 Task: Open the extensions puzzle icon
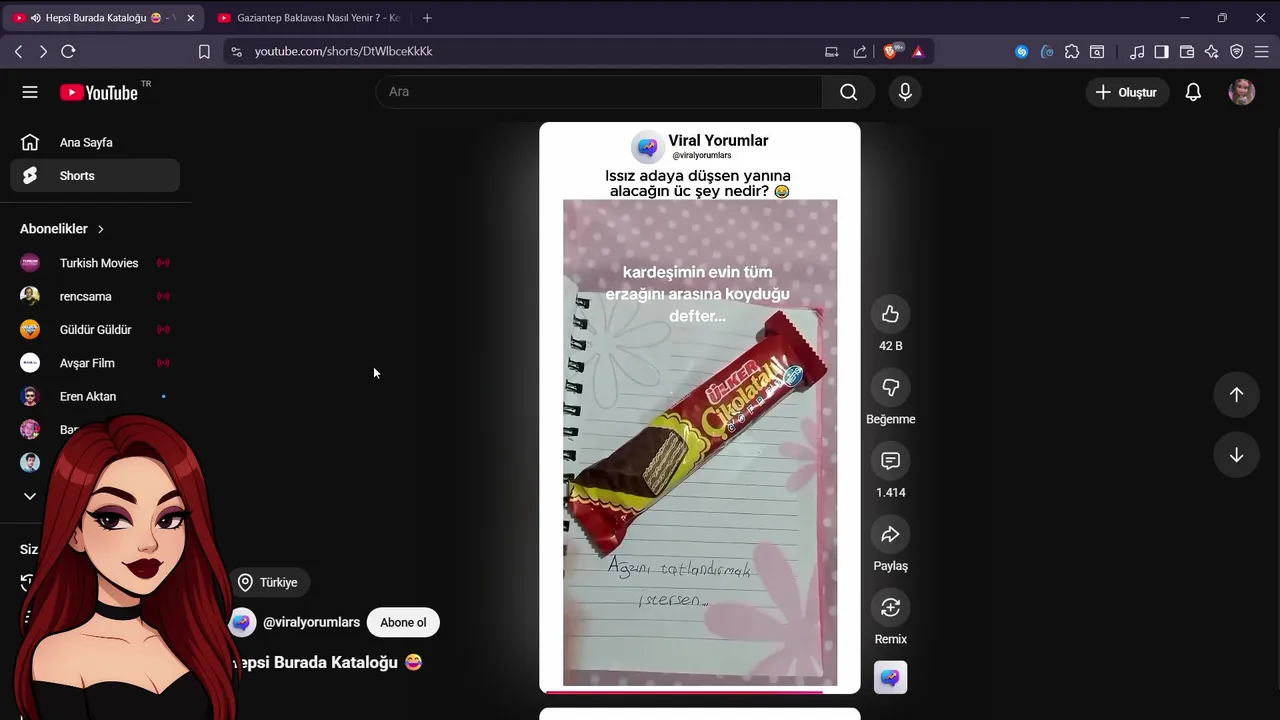(1072, 51)
